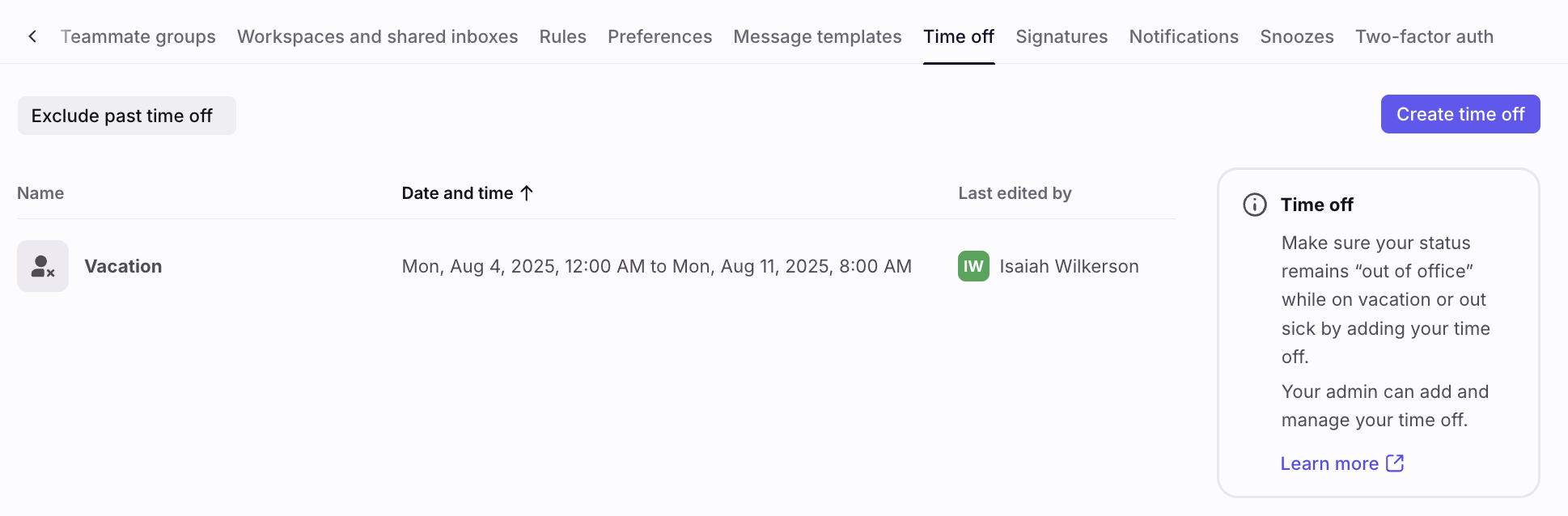1568x516 pixels.
Task: Click the ascending sort arrow beside Date and time
Action: 527,193
